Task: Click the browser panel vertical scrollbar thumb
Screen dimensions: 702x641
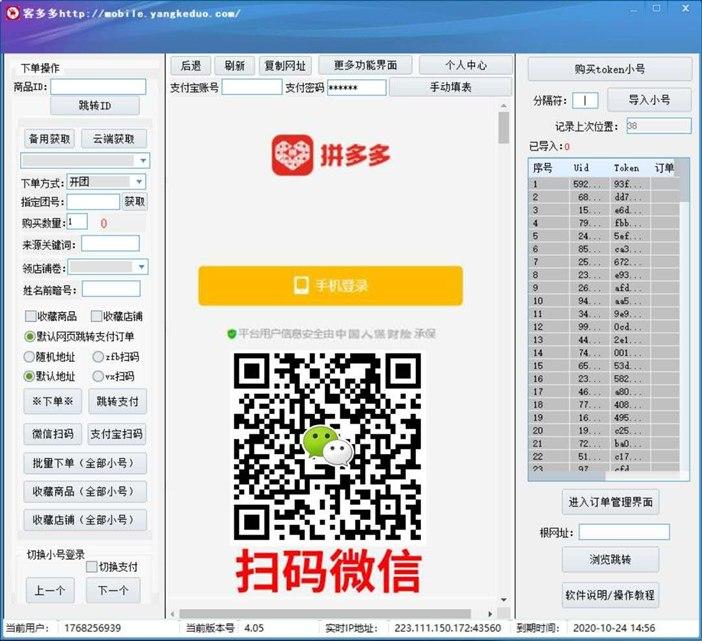Action: pos(504,128)
